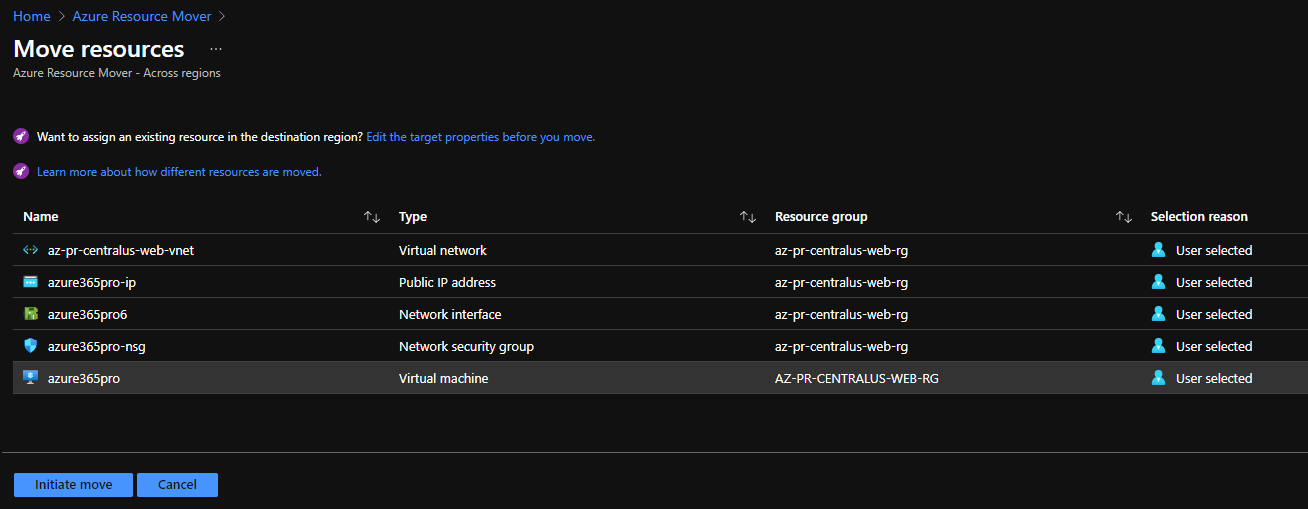
Task: Select the az-pr-centralus-web-vnet name
Action: (121, 250)
